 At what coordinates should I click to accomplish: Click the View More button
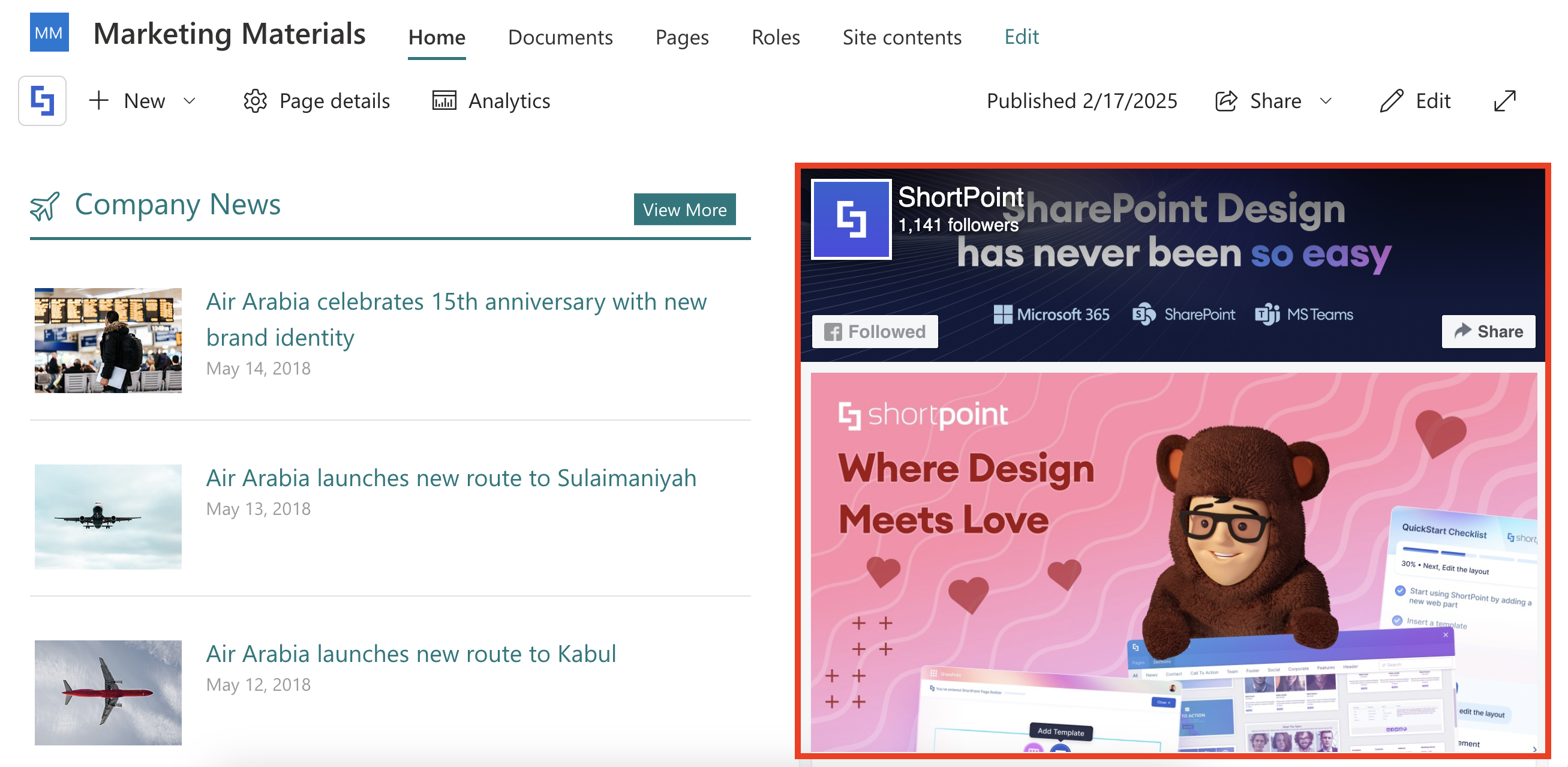pos(684,209)
